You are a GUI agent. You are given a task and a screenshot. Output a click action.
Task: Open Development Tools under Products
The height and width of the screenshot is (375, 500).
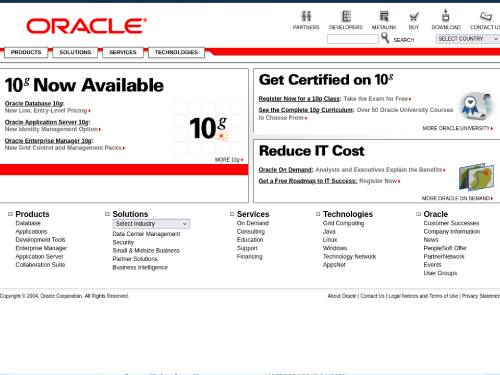point(40,240)
